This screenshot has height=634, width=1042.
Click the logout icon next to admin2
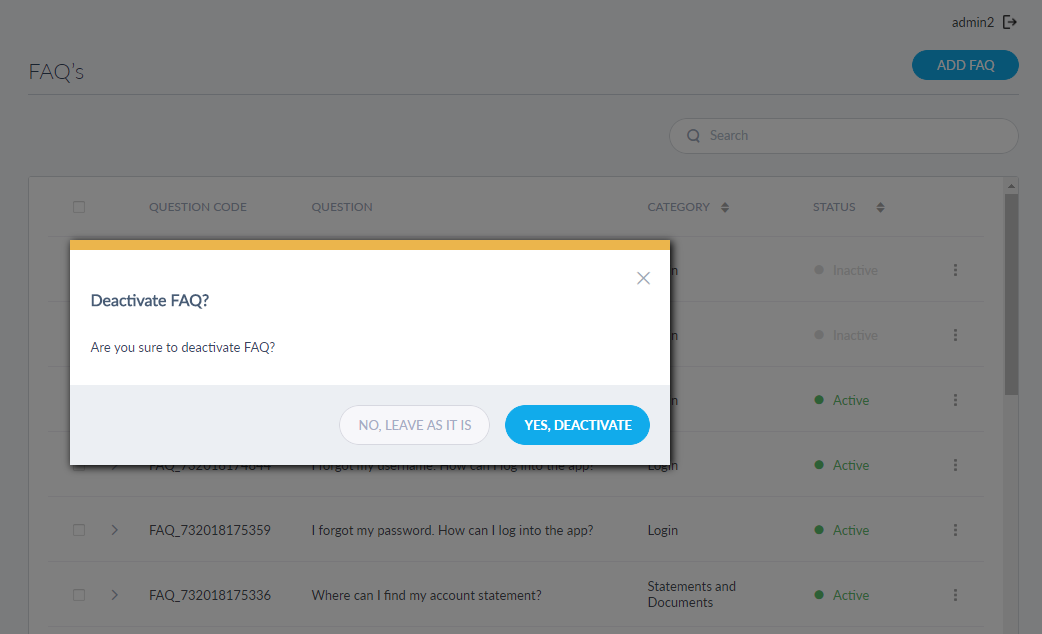1010,22
